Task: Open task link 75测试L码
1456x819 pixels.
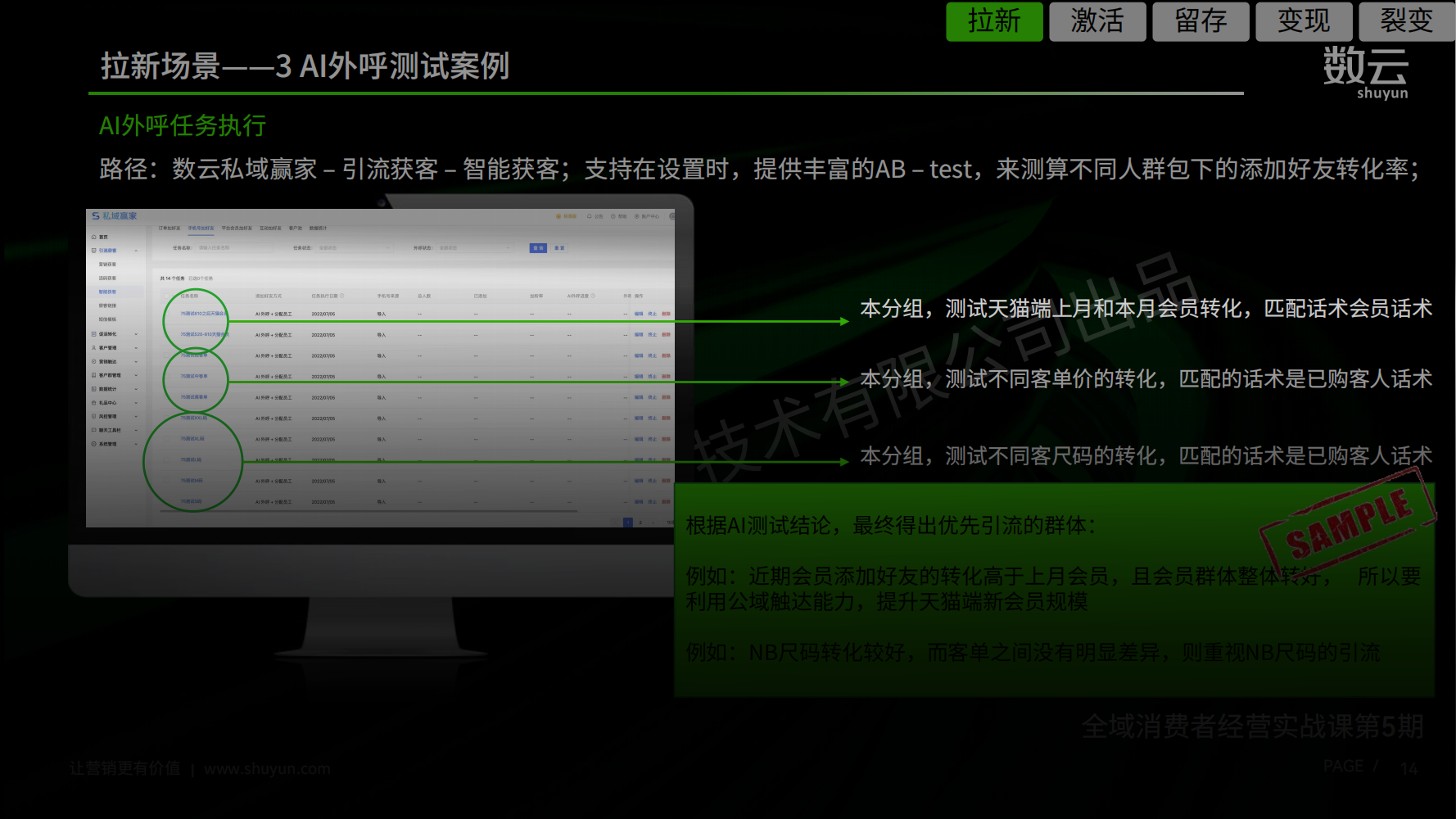Action: [x=190, y=460]
